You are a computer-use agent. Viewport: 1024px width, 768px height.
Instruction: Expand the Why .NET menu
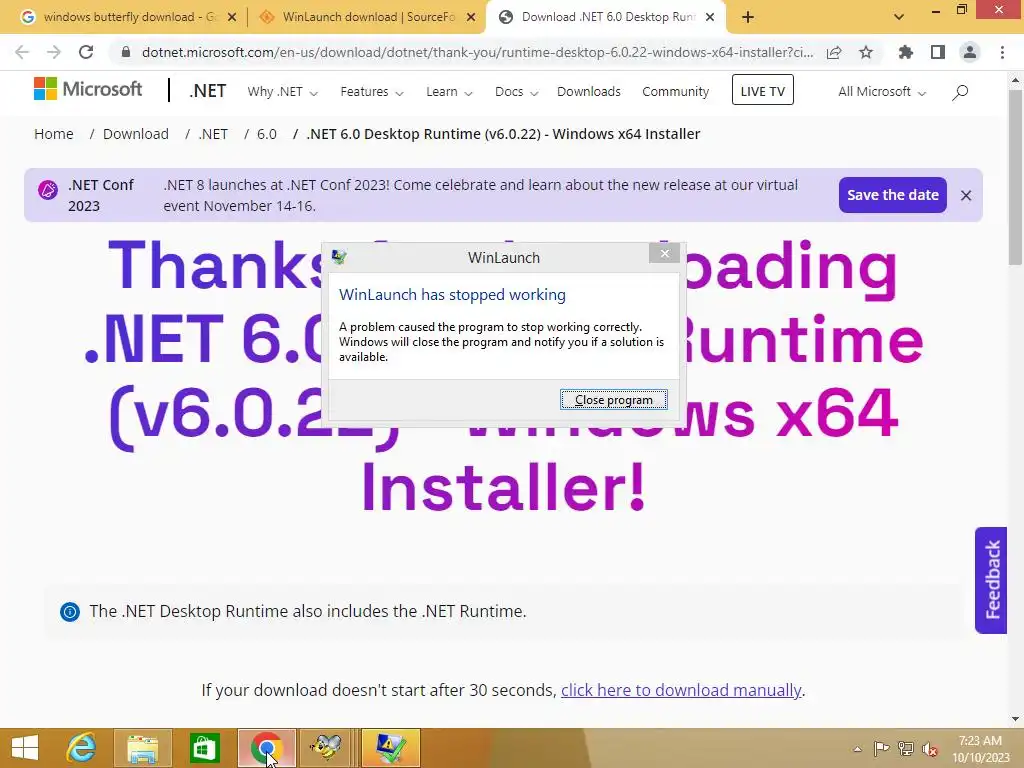pos(282,92)
